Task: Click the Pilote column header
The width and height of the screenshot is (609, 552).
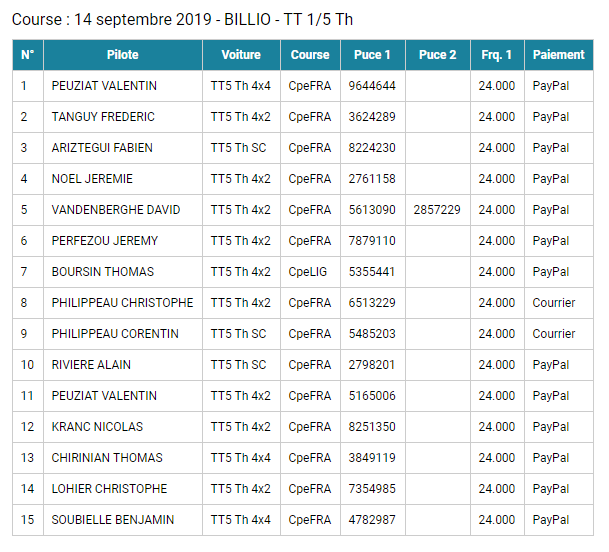Action: 123,55
